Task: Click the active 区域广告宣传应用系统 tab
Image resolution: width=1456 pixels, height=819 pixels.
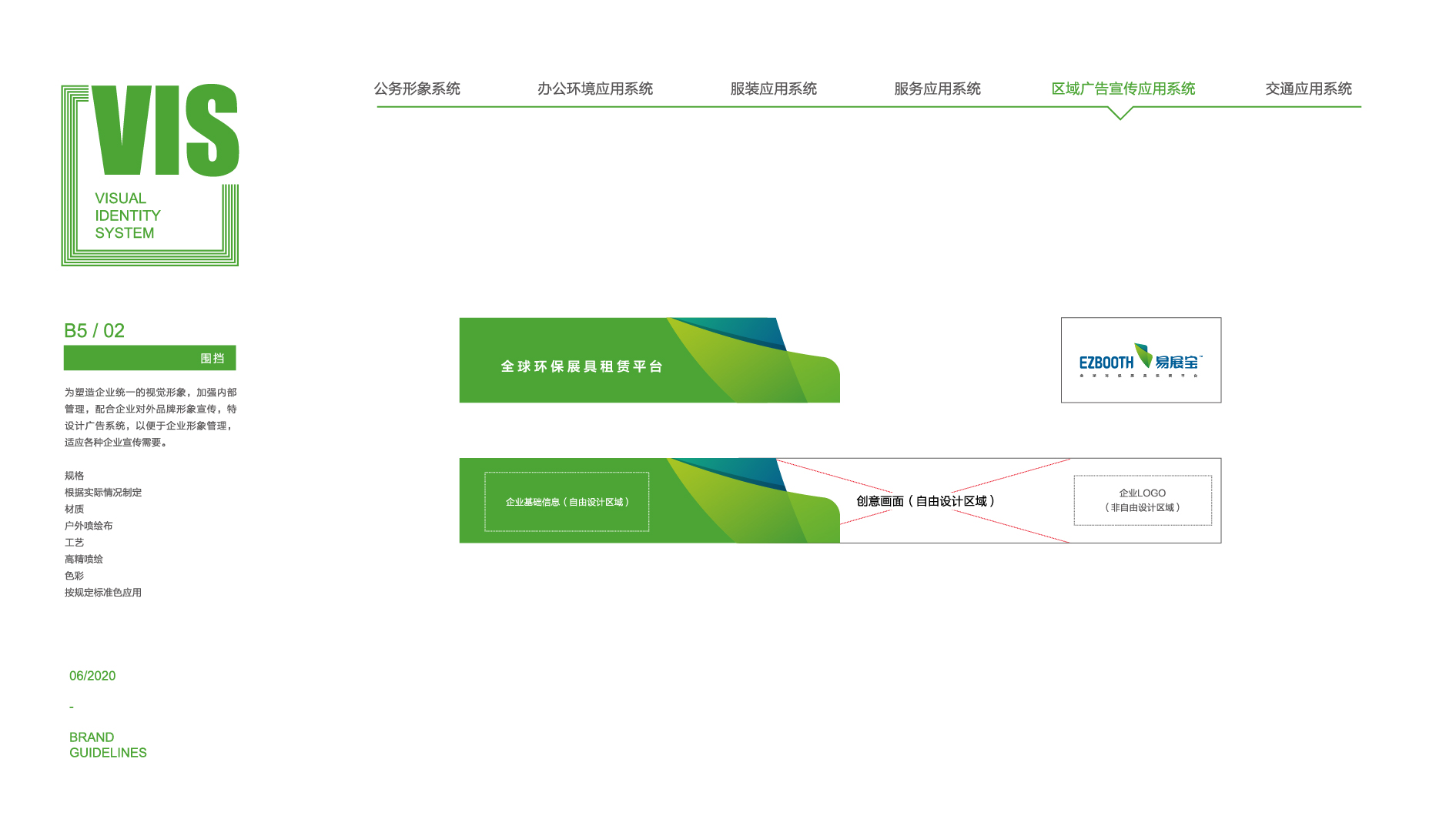Action: tap(1123, 89)
